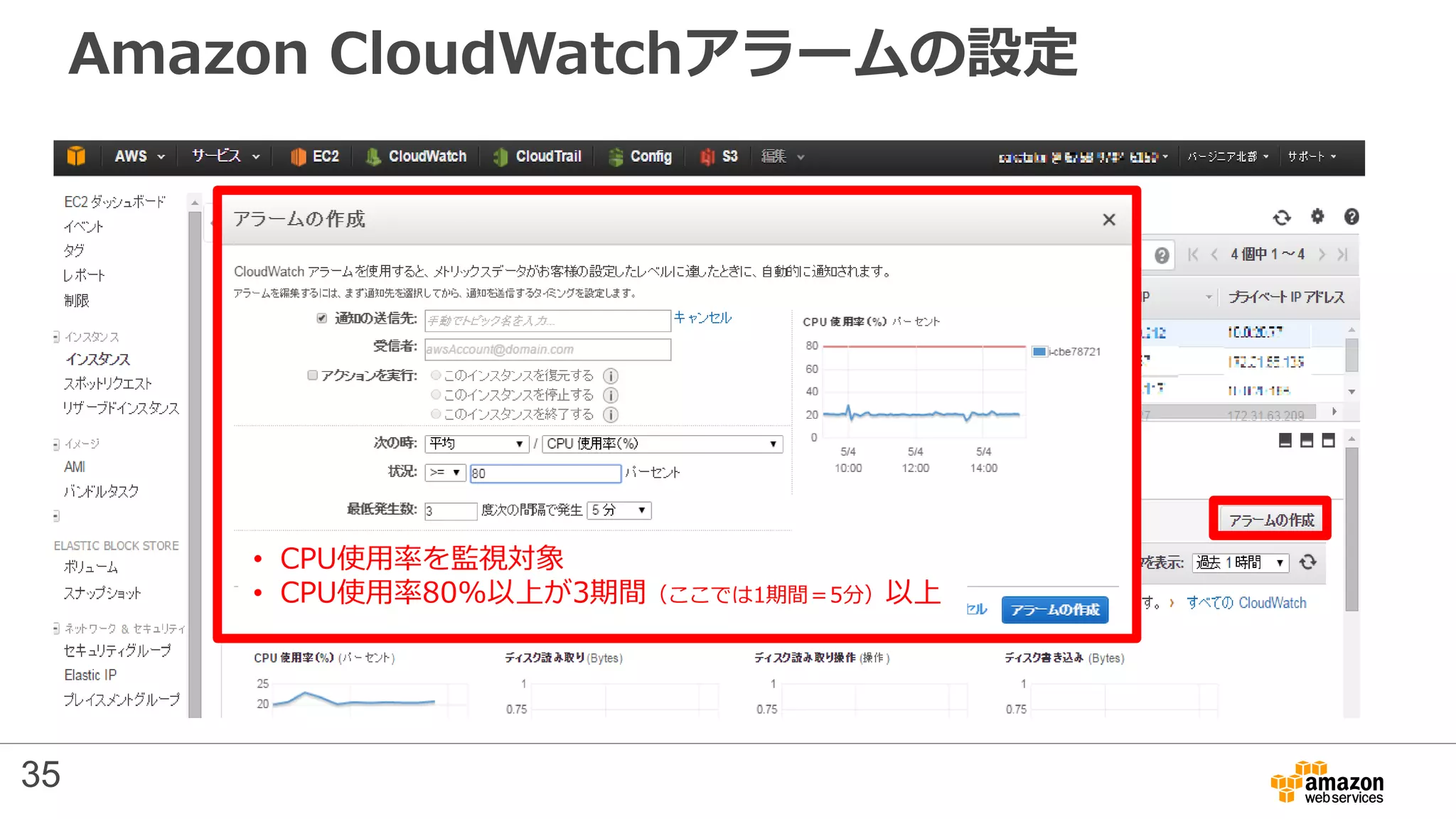Open S3 shortcut in navbar
1456x819 pixels.
[719, 156]
